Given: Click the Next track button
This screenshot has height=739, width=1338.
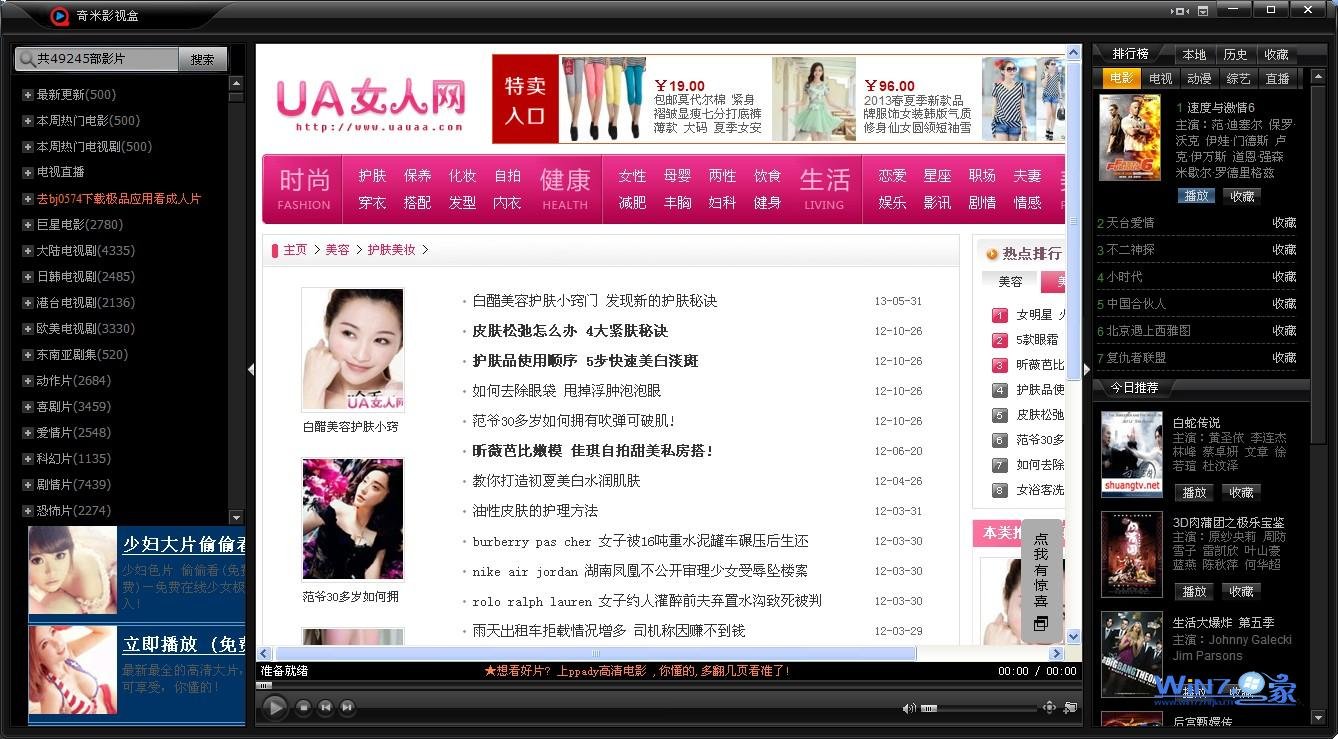Looking at the screenshot, I should pyautogui.click(x=347, y=708).
